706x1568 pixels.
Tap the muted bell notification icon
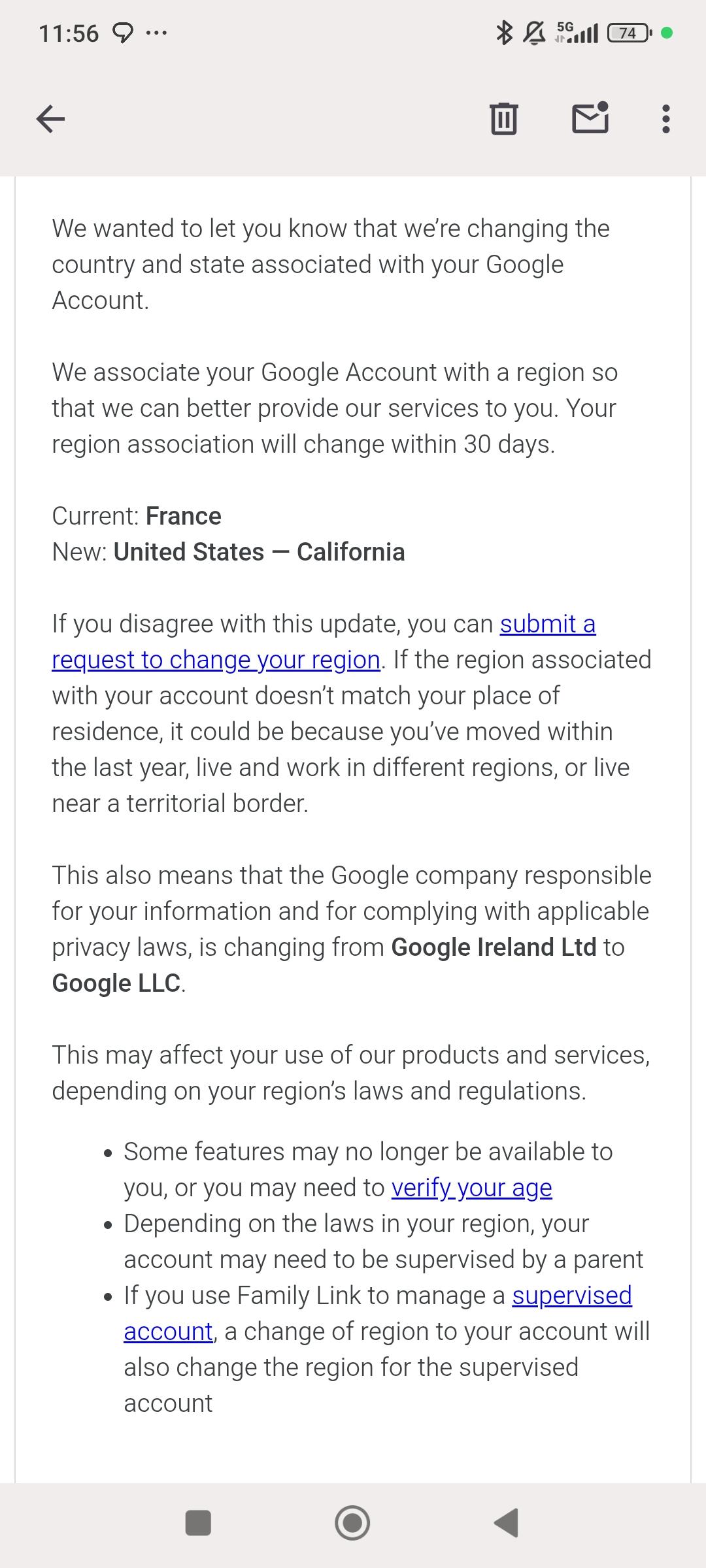[535, 33]
